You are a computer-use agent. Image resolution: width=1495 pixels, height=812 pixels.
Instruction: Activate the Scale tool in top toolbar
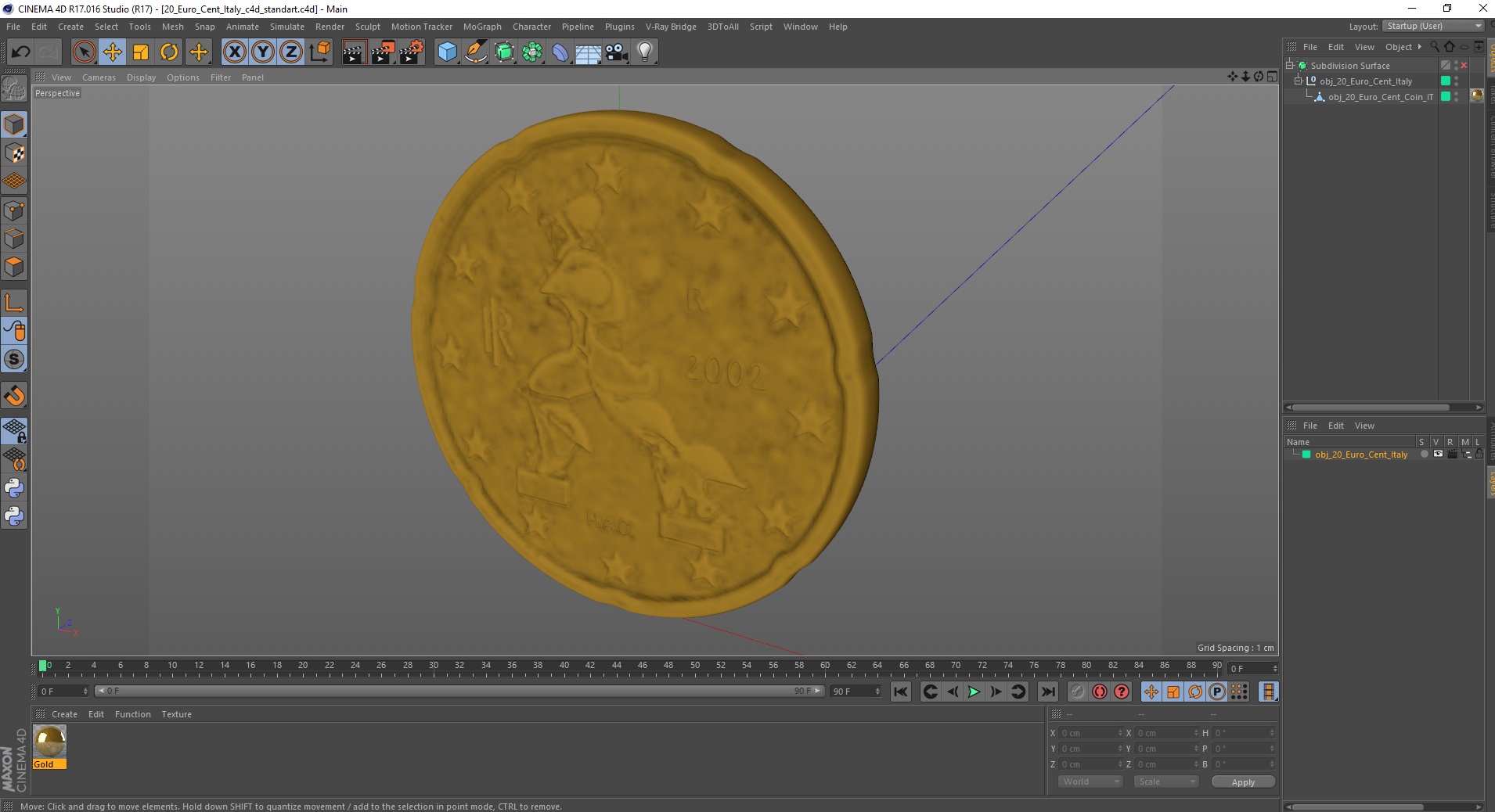tap(141, 52)
